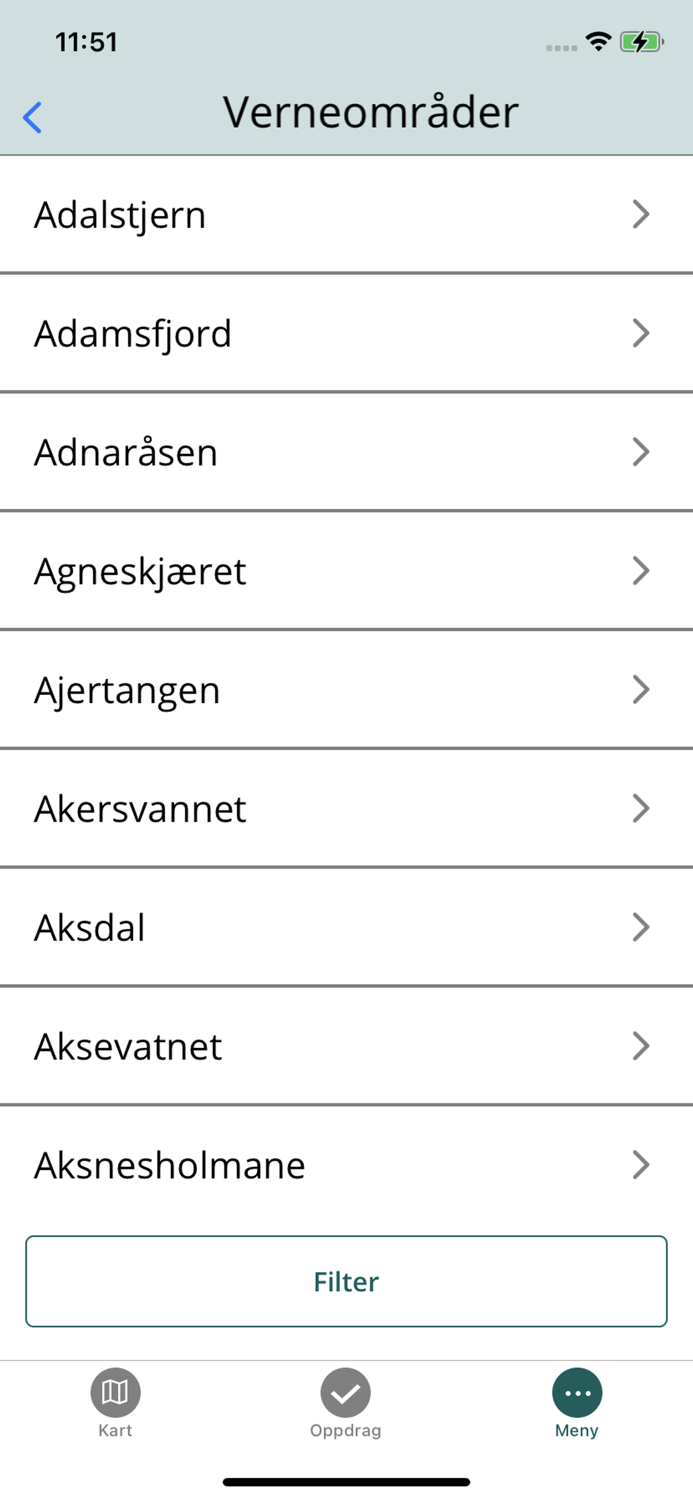Select the cellular signal dots indicator
This screenshot has height=1500, width=693.
point(560,45)
